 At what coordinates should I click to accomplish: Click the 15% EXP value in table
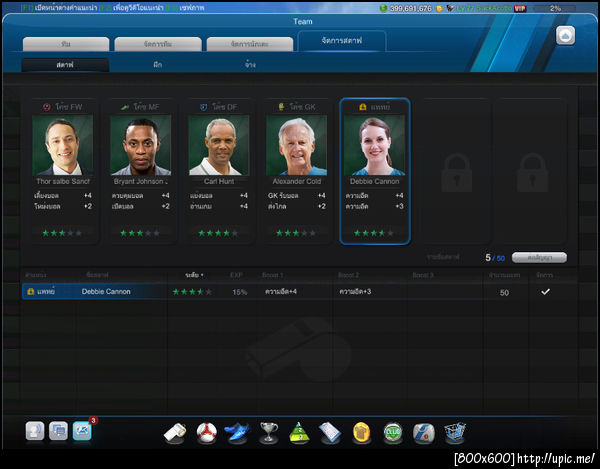tap(240, 292)
